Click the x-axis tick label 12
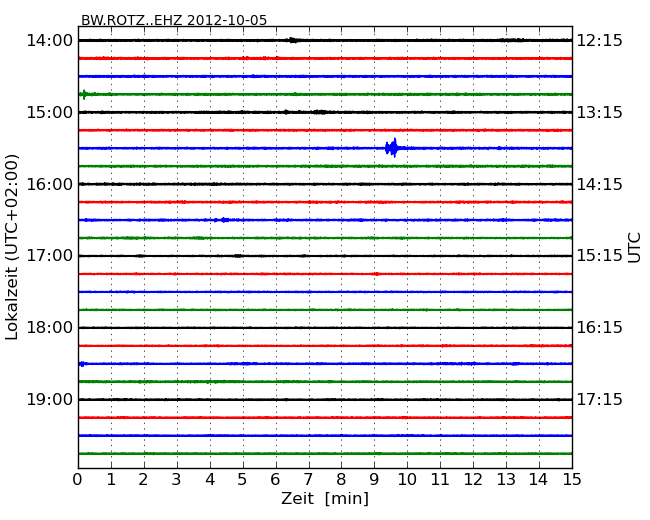Viewport: 650px width, 520px height. (x=473, y=480)
